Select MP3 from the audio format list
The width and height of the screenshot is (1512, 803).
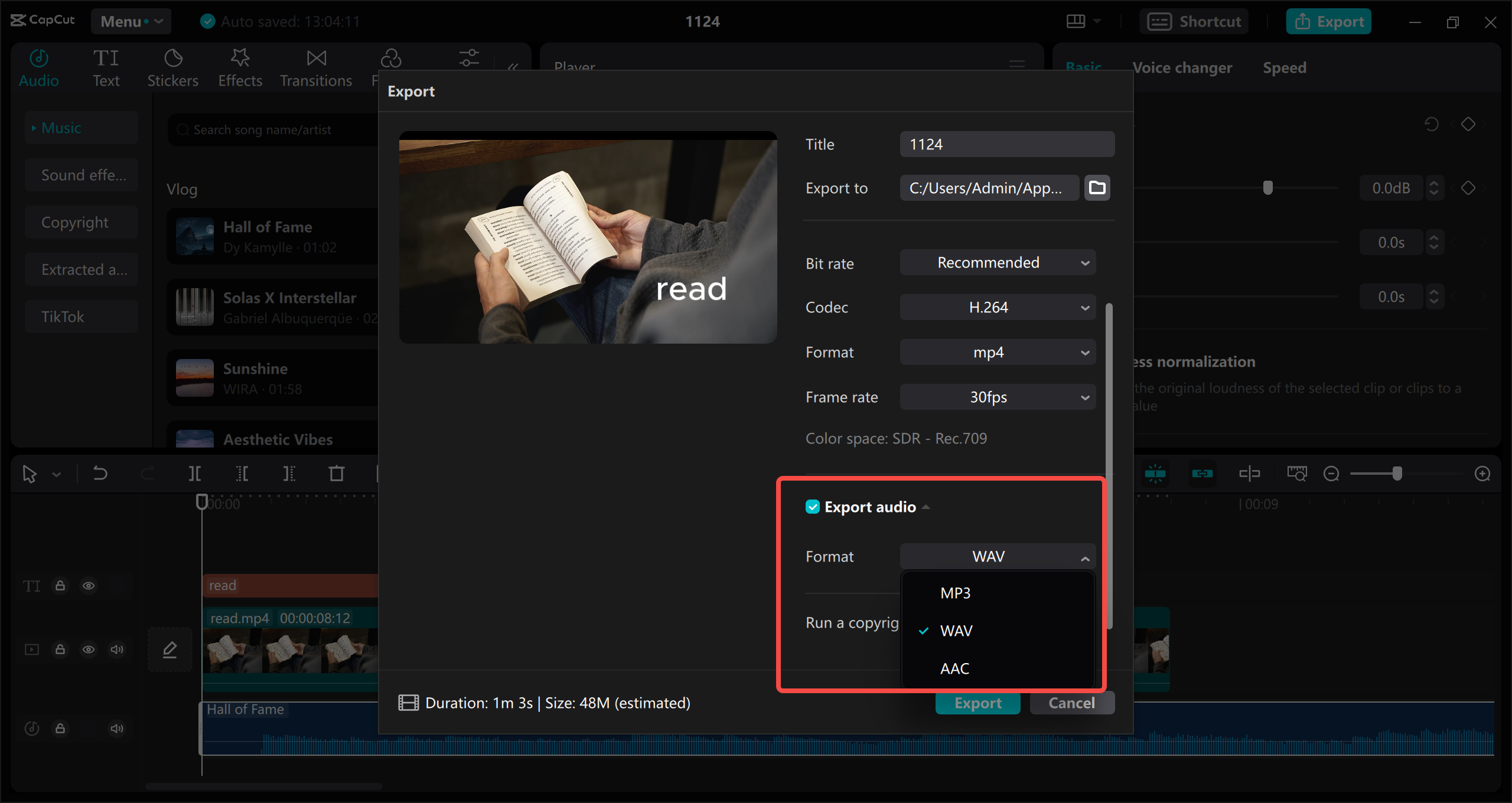point(955,592)
